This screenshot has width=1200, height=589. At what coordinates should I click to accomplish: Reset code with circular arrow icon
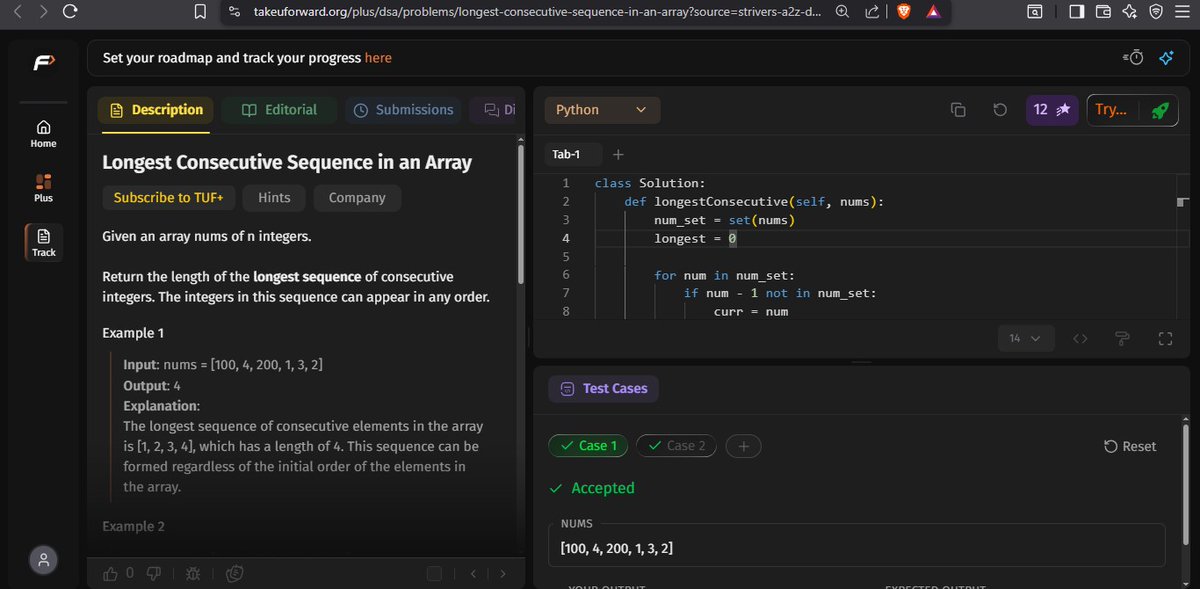click(x=1000, y=110)
